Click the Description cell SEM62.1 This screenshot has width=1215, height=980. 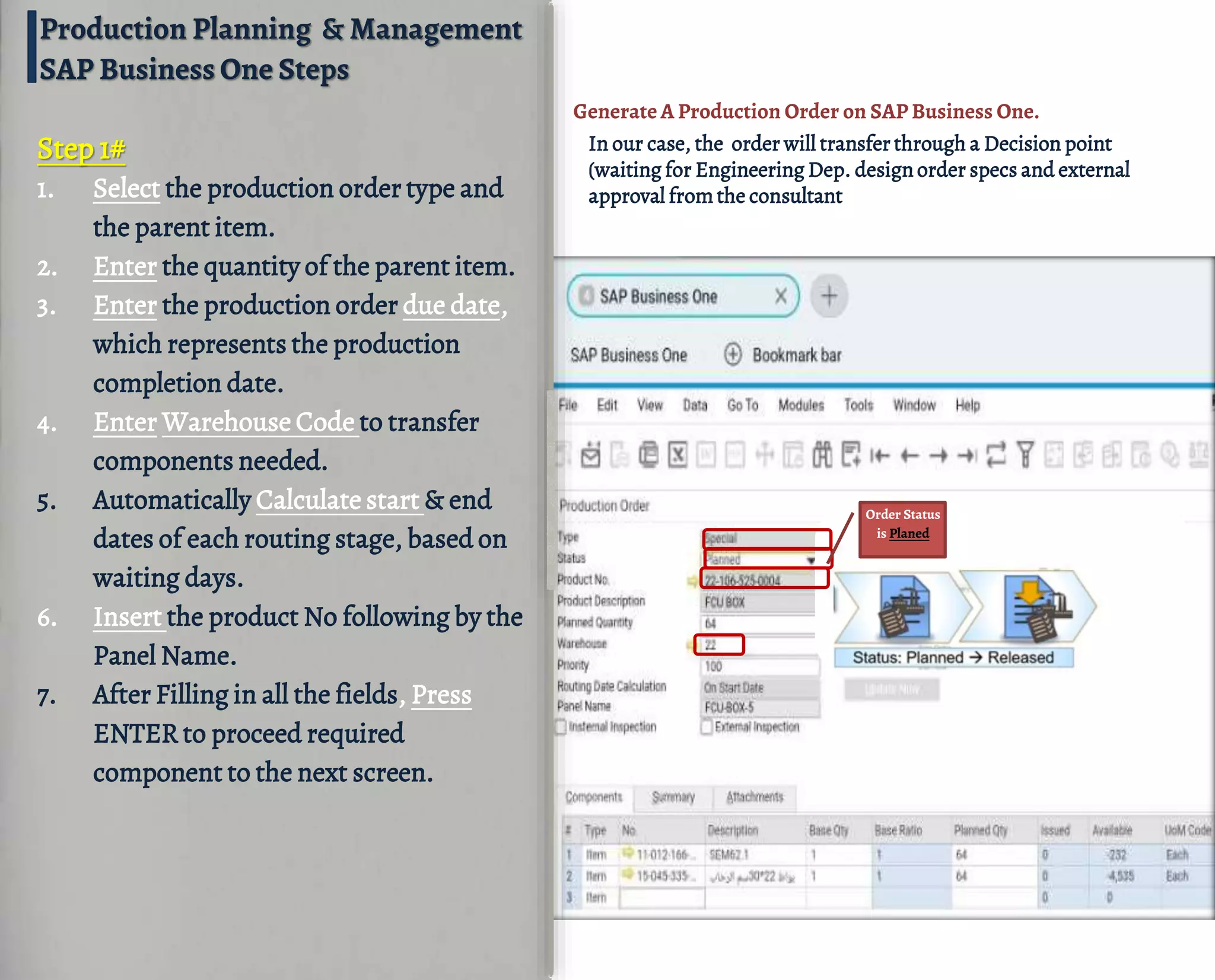pos(755,855)
